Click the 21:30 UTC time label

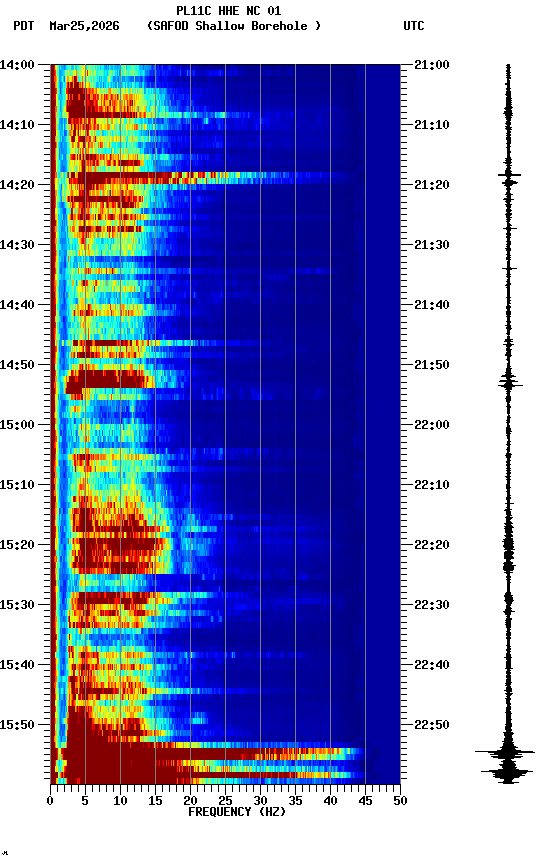pos(432,245)
